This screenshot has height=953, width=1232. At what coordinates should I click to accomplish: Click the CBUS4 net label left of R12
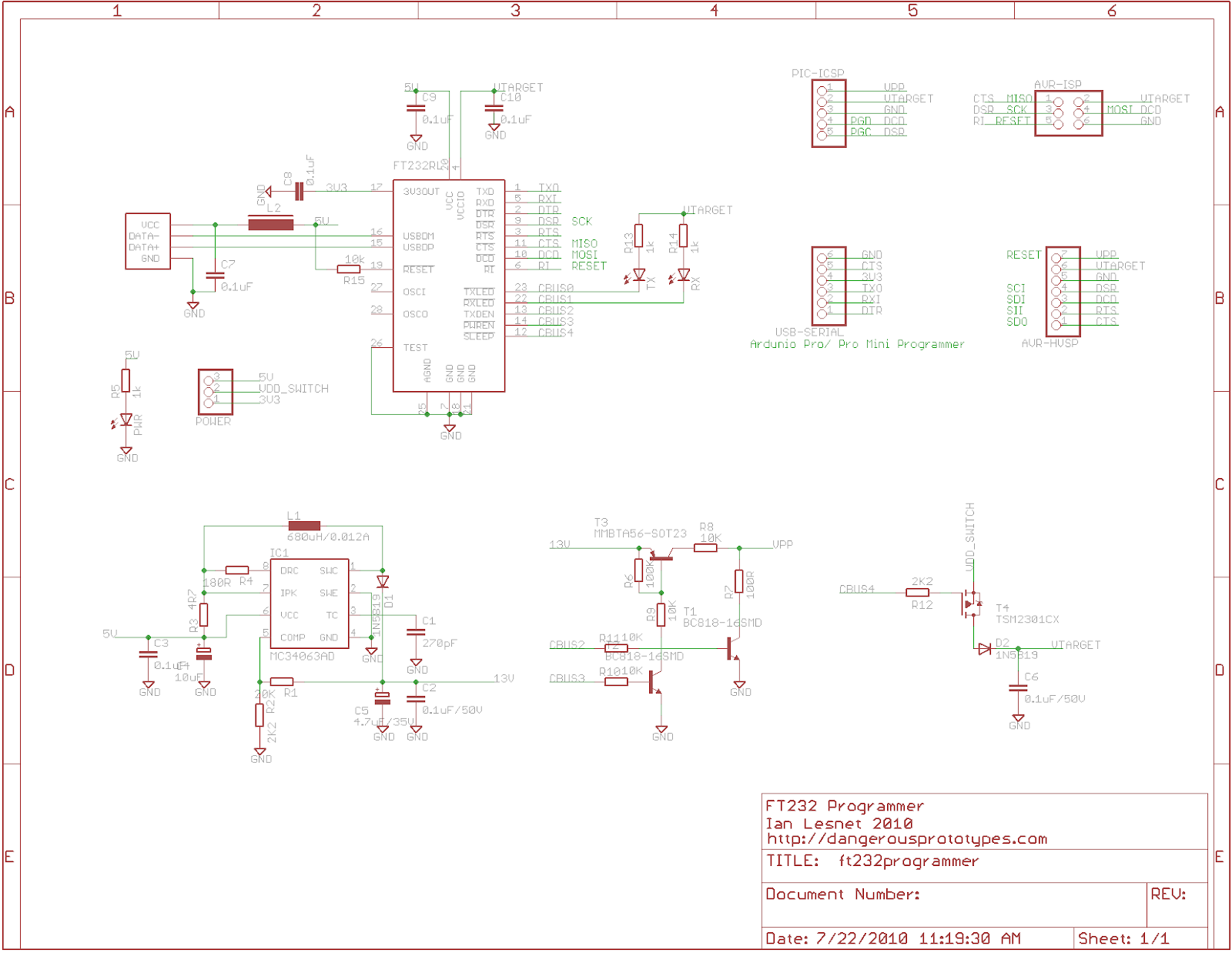857,590
